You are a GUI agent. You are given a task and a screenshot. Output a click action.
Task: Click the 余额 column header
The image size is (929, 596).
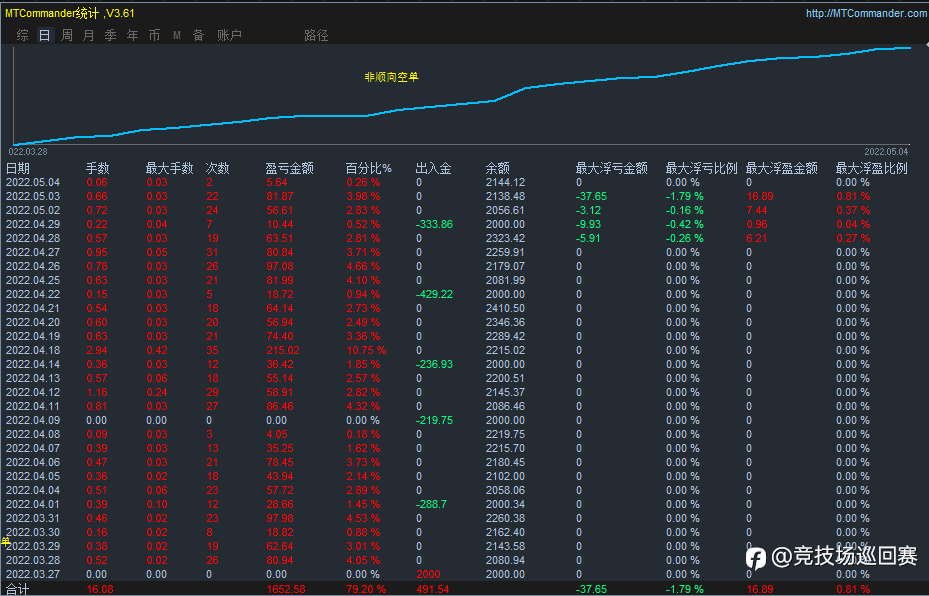498,168
